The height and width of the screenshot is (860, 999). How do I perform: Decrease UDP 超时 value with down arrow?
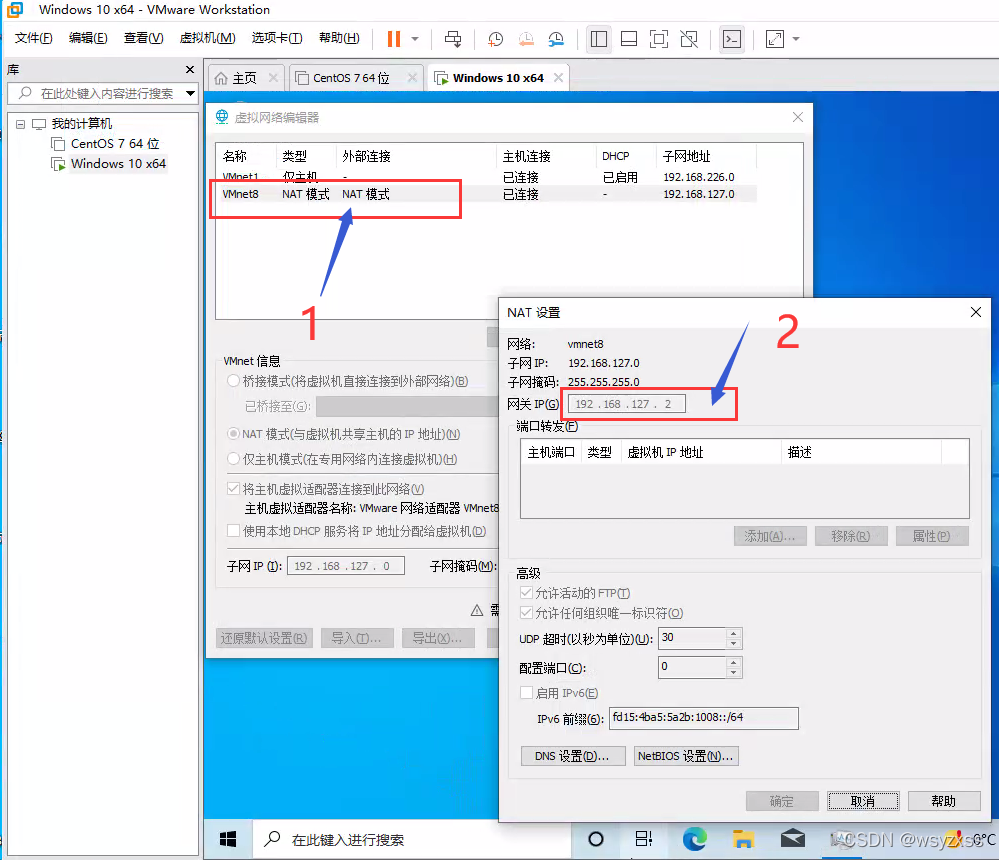pos(734,643)
